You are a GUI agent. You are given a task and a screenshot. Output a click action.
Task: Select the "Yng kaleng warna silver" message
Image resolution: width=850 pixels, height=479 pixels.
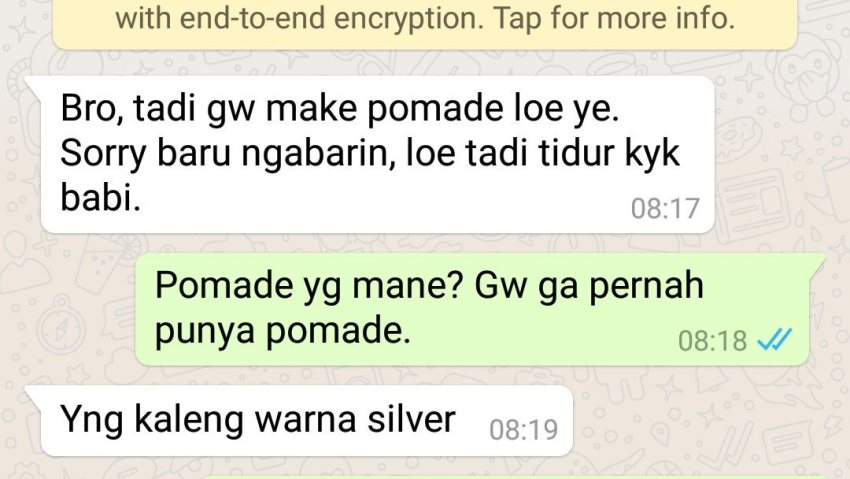click(257, 420)
